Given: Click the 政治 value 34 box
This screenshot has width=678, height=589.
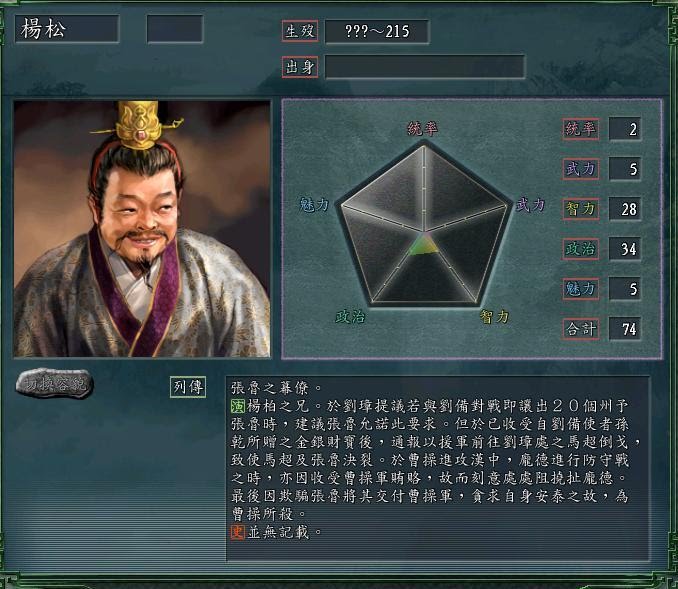Looking at the screenshot, I should [625, 249].
